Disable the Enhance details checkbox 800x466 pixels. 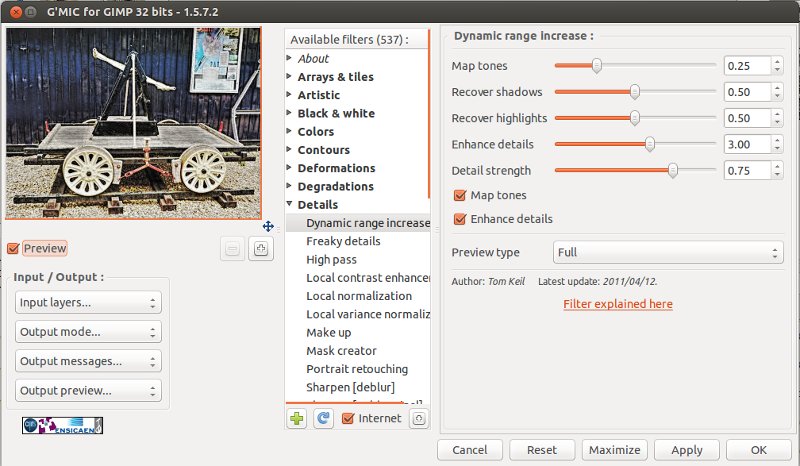point(460,219)
